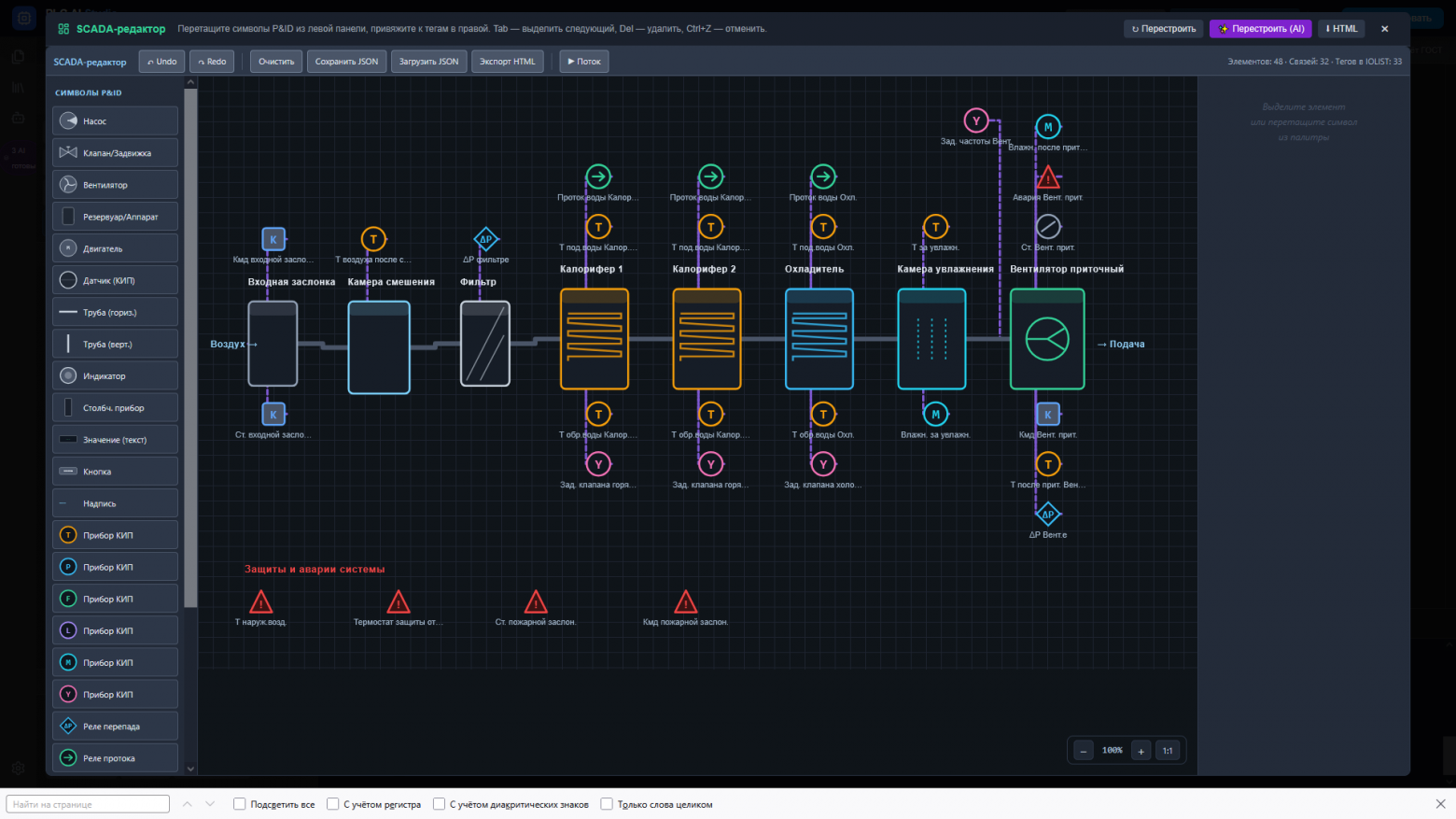Select the Надпись label symbol
The height and width of the screenshot is (819, 1456).
tap(115, 502)
